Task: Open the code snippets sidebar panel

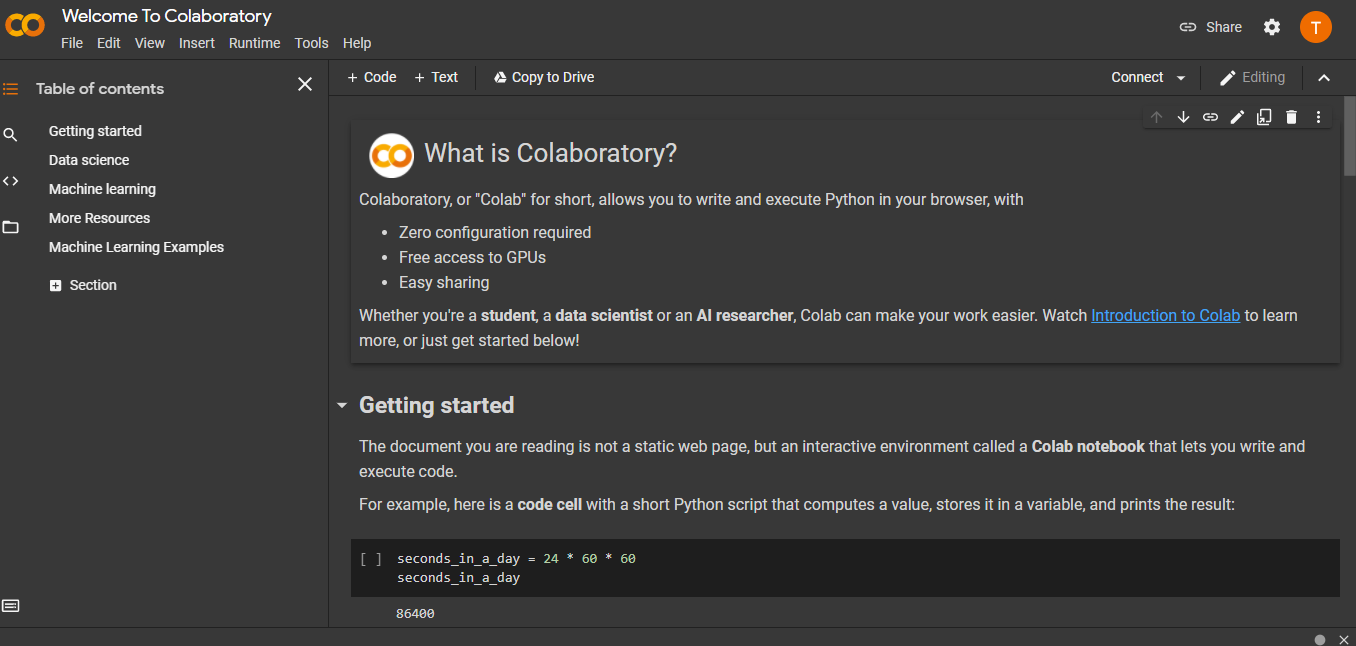Action: [x=11, y=181]
